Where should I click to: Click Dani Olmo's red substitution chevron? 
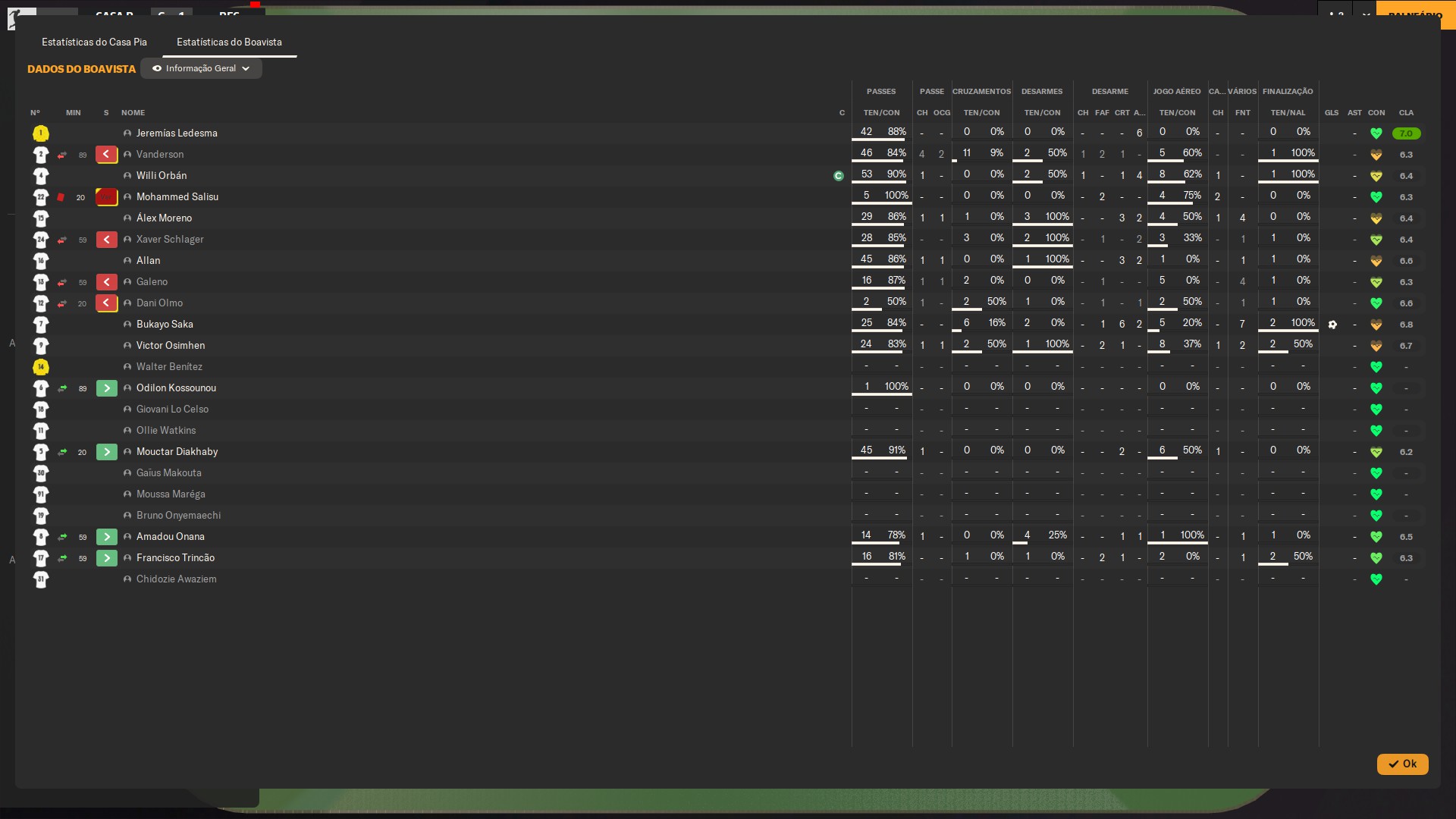(106, 303)
